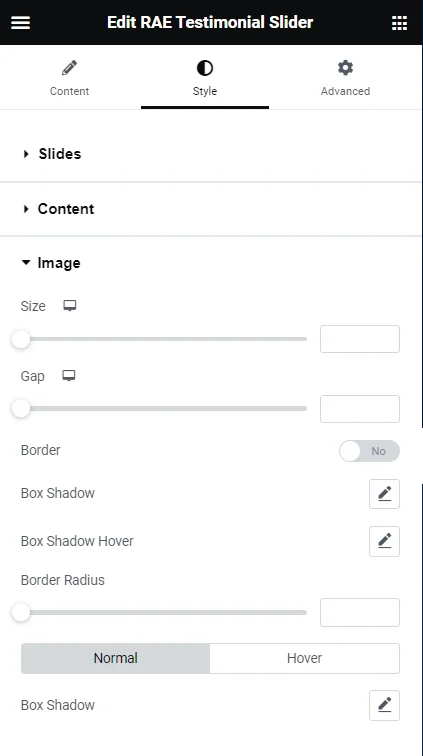423x756 pixels.
Task: Focus the Gap value input field
Action: (360, 409)
